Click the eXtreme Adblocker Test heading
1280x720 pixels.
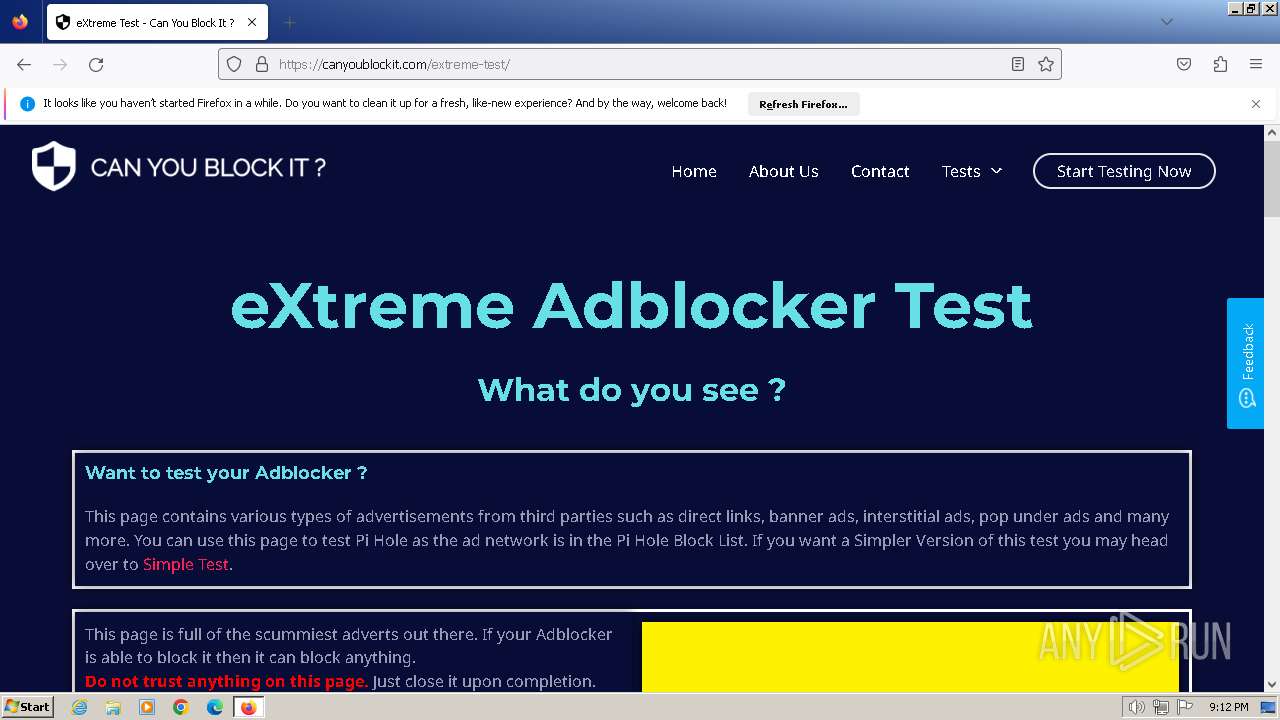(631, 306)
